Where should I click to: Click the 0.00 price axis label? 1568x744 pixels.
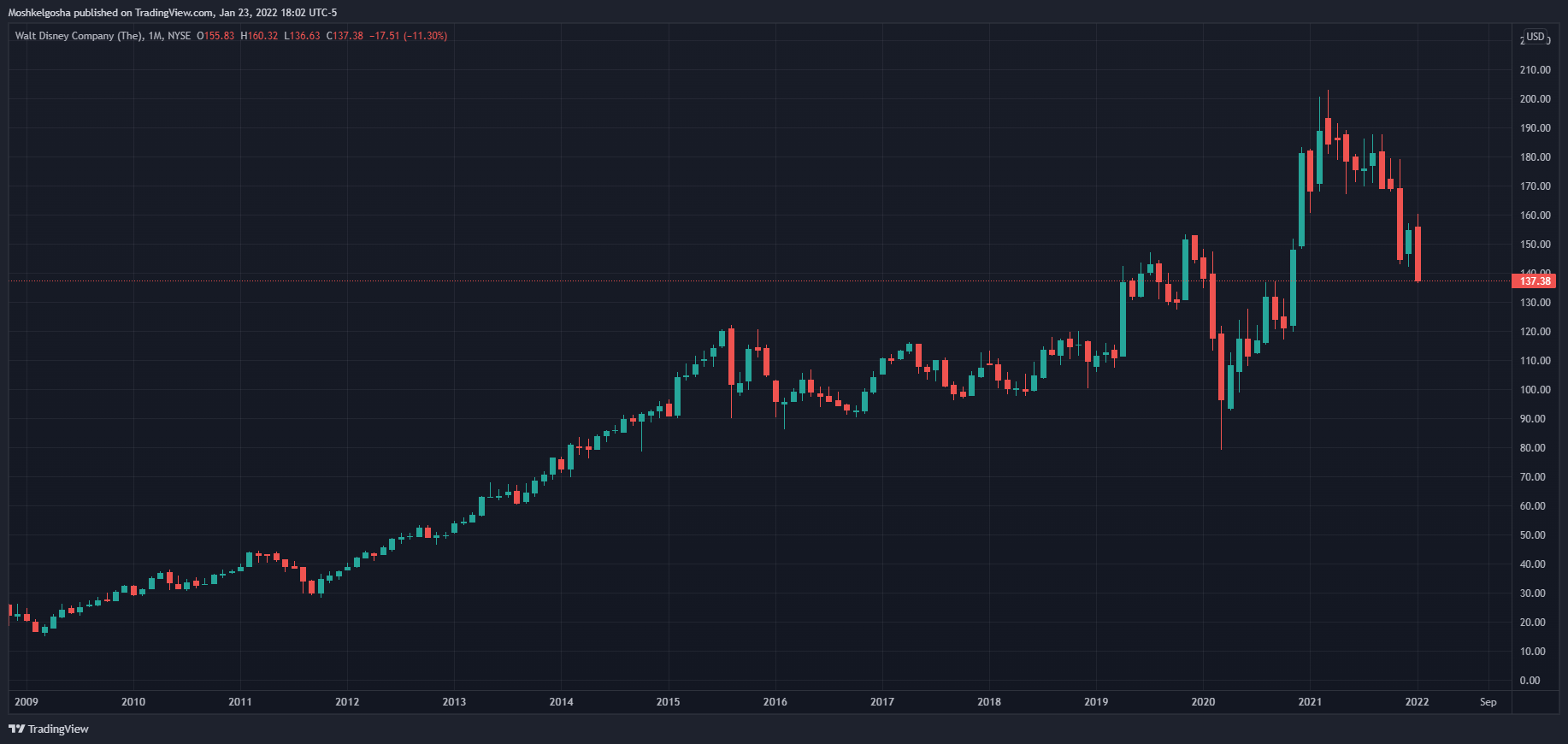1530,681
